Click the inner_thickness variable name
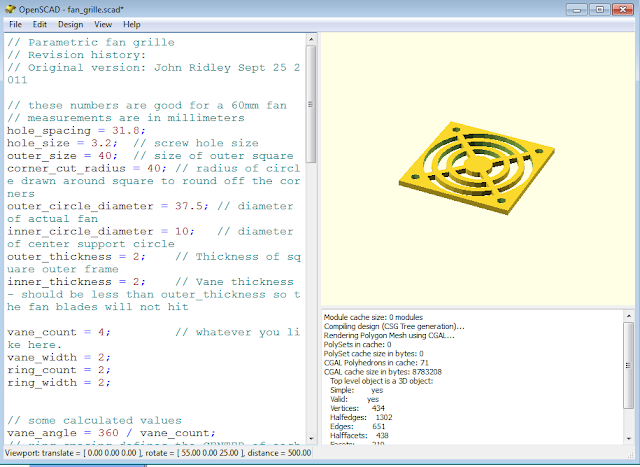The image size is (640, 467). (59, 282)
